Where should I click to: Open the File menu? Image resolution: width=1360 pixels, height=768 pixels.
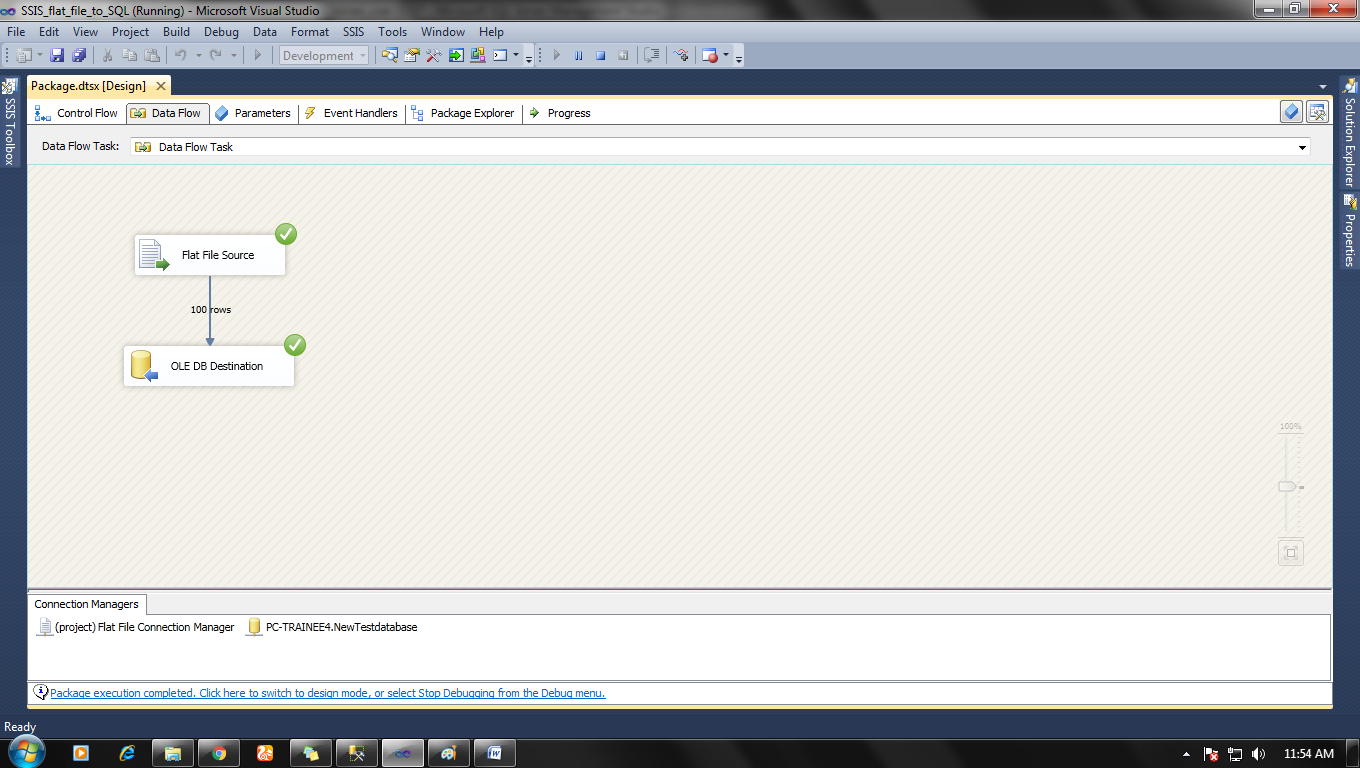click(x=16, y=32)
